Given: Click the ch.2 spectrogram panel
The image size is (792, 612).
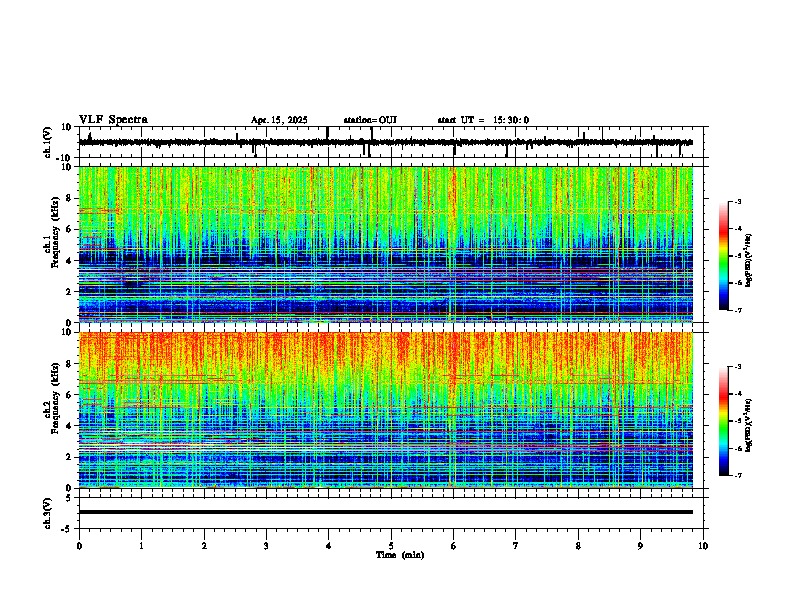Looking at the screenshot, I should tap(385, 410).
